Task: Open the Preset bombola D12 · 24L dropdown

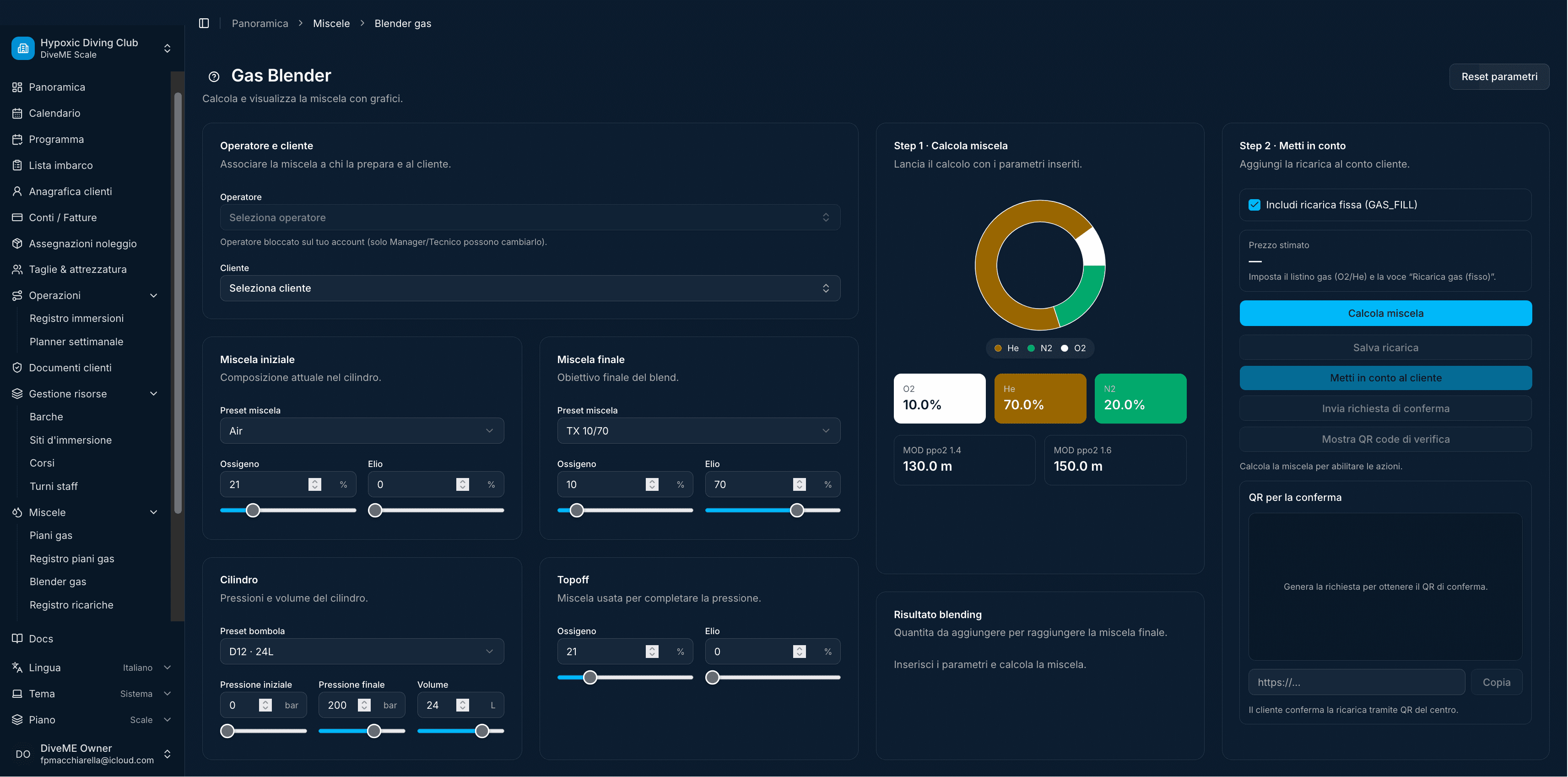Action: (362, 652)
